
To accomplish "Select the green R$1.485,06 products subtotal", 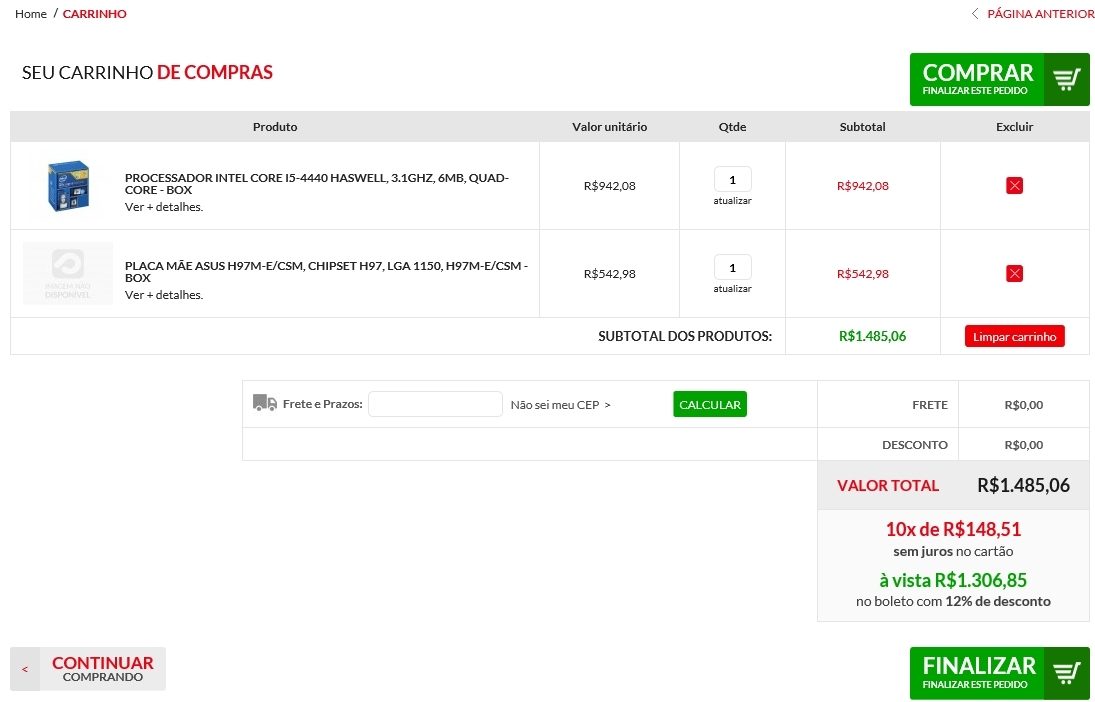I will coord(872,336).
